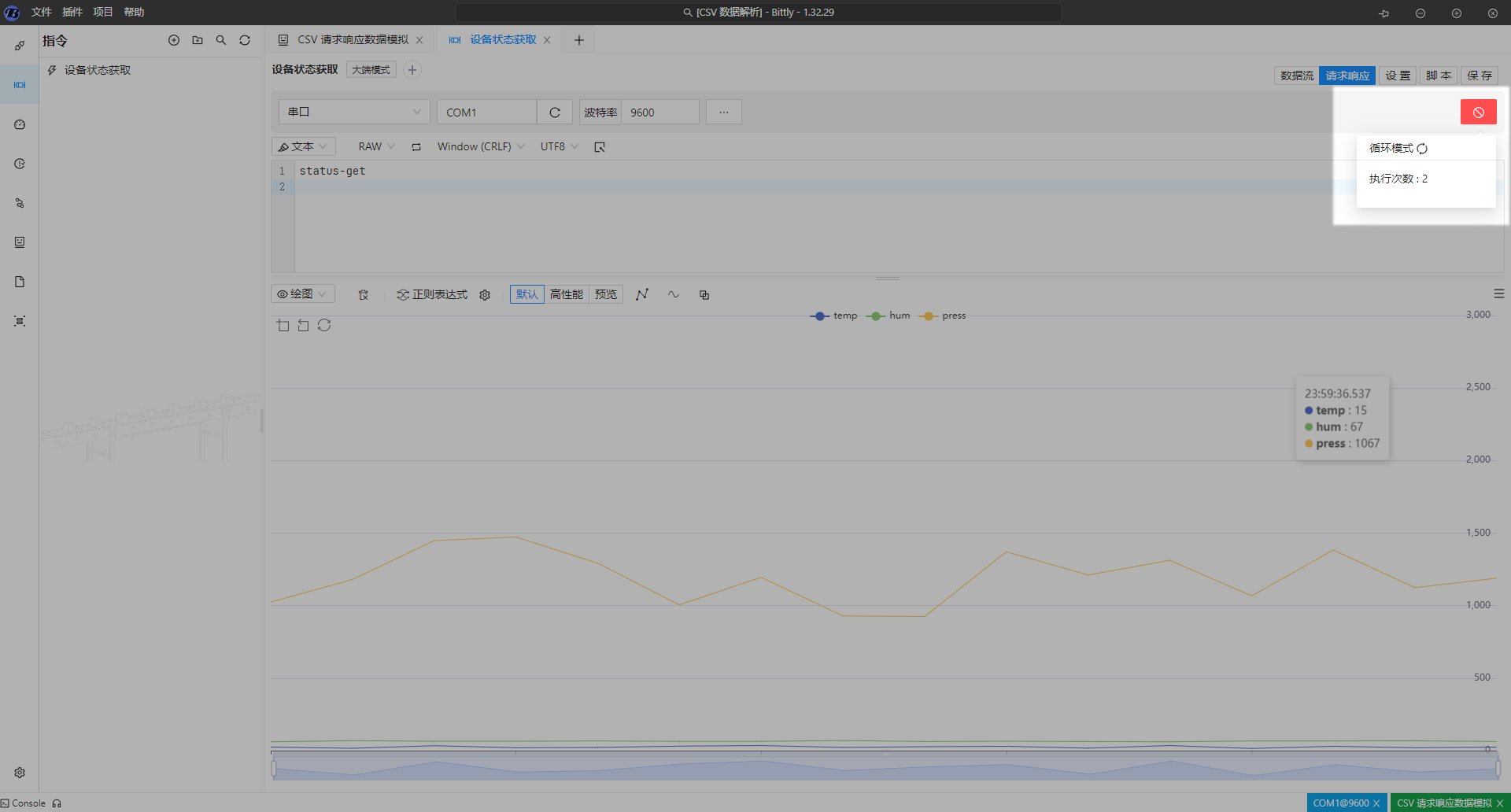
Task: Add a new command in the 指令 panel
Action: click(174, 40)
